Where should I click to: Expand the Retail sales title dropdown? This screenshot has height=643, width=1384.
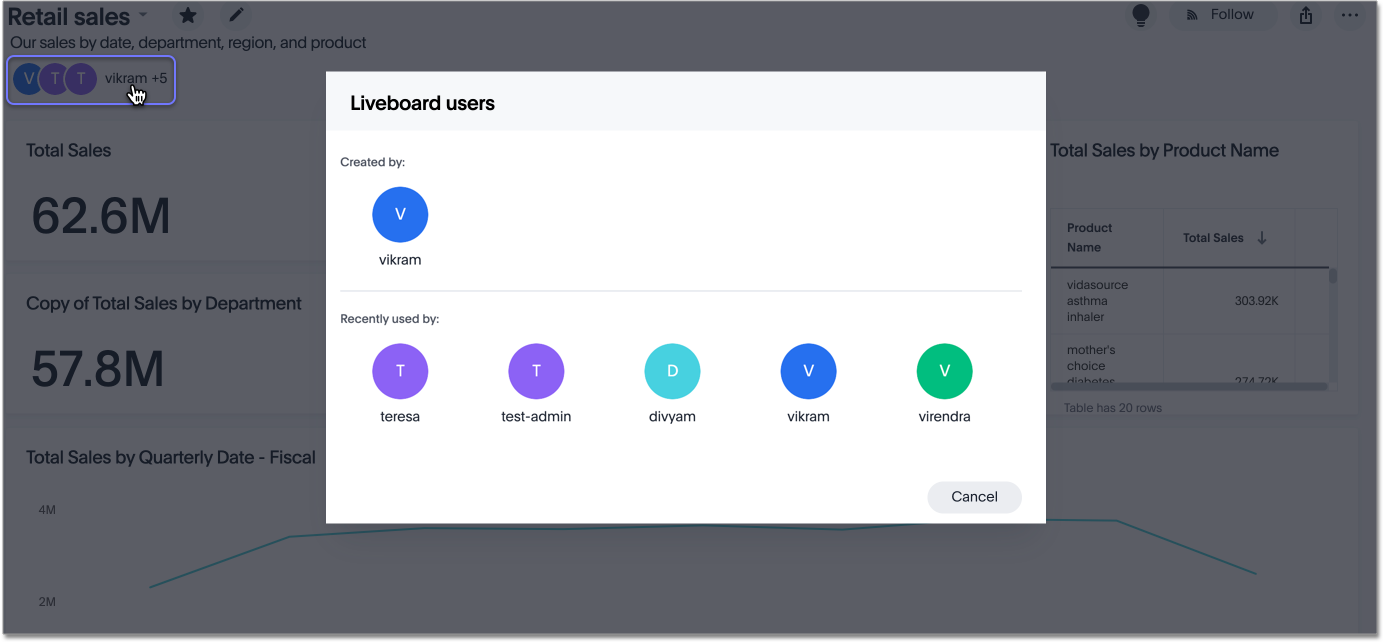click(143, 15)
